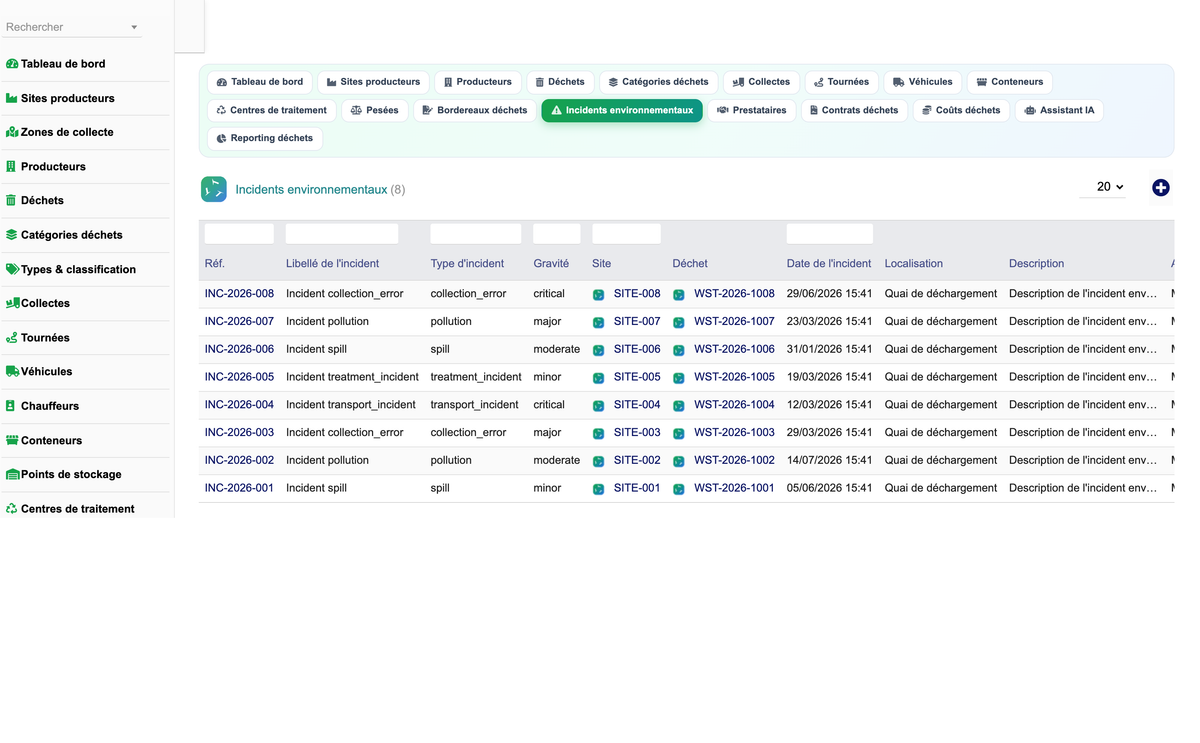Click the Déchets sidebar trash icon
Screen dimensions: 1200x743
point(11,200)
